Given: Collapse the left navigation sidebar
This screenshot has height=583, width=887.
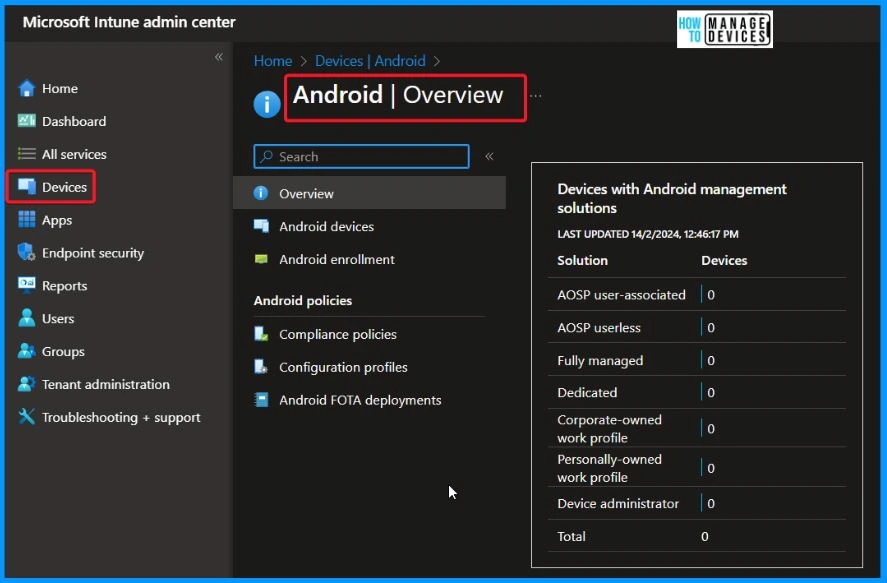Looking at the screenshot, I should click(x=219, y=57).
